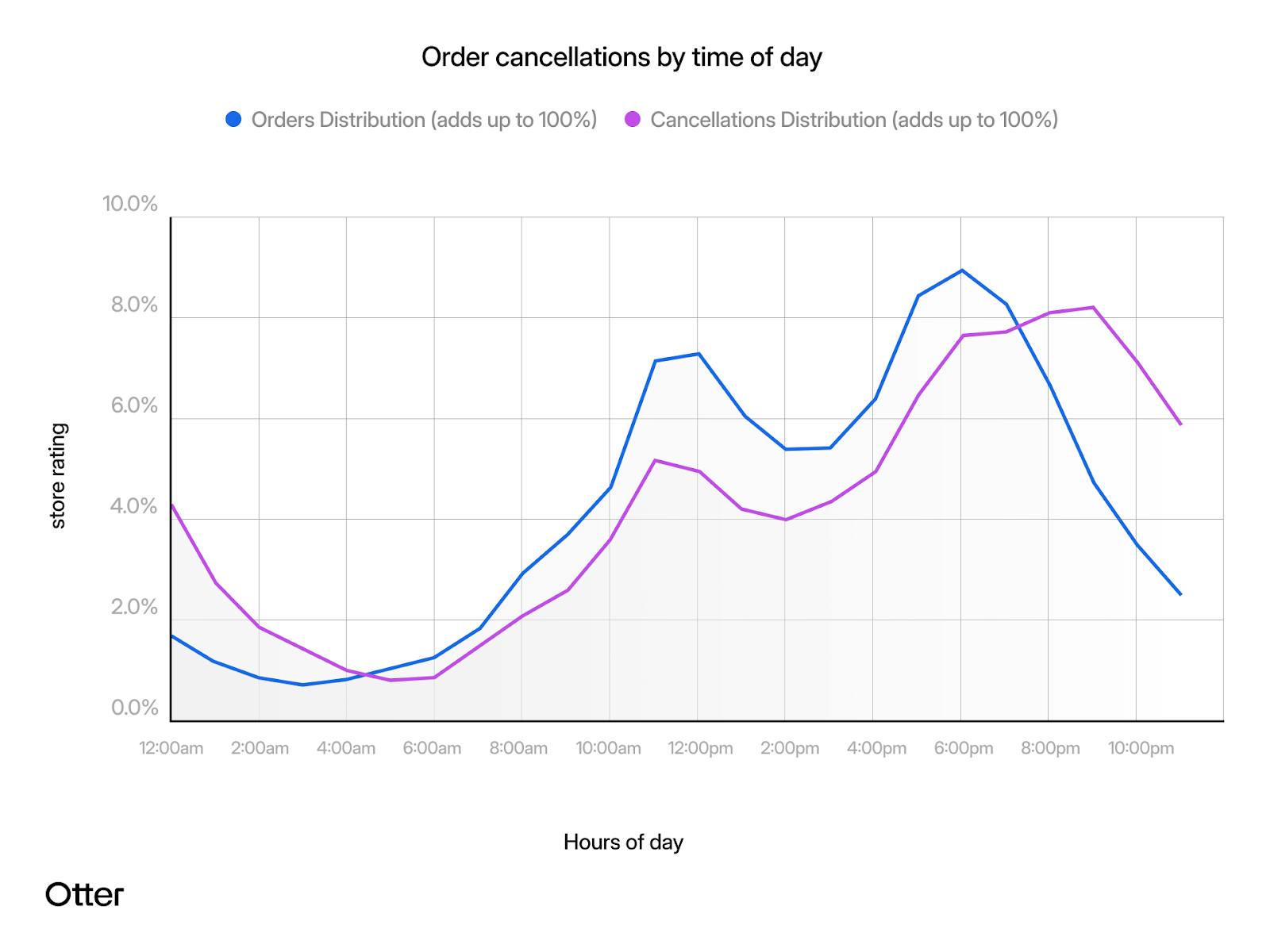The image size is (1270, 952).
Task: Click the blue line peak at 6:00pm
Action: 962,271
